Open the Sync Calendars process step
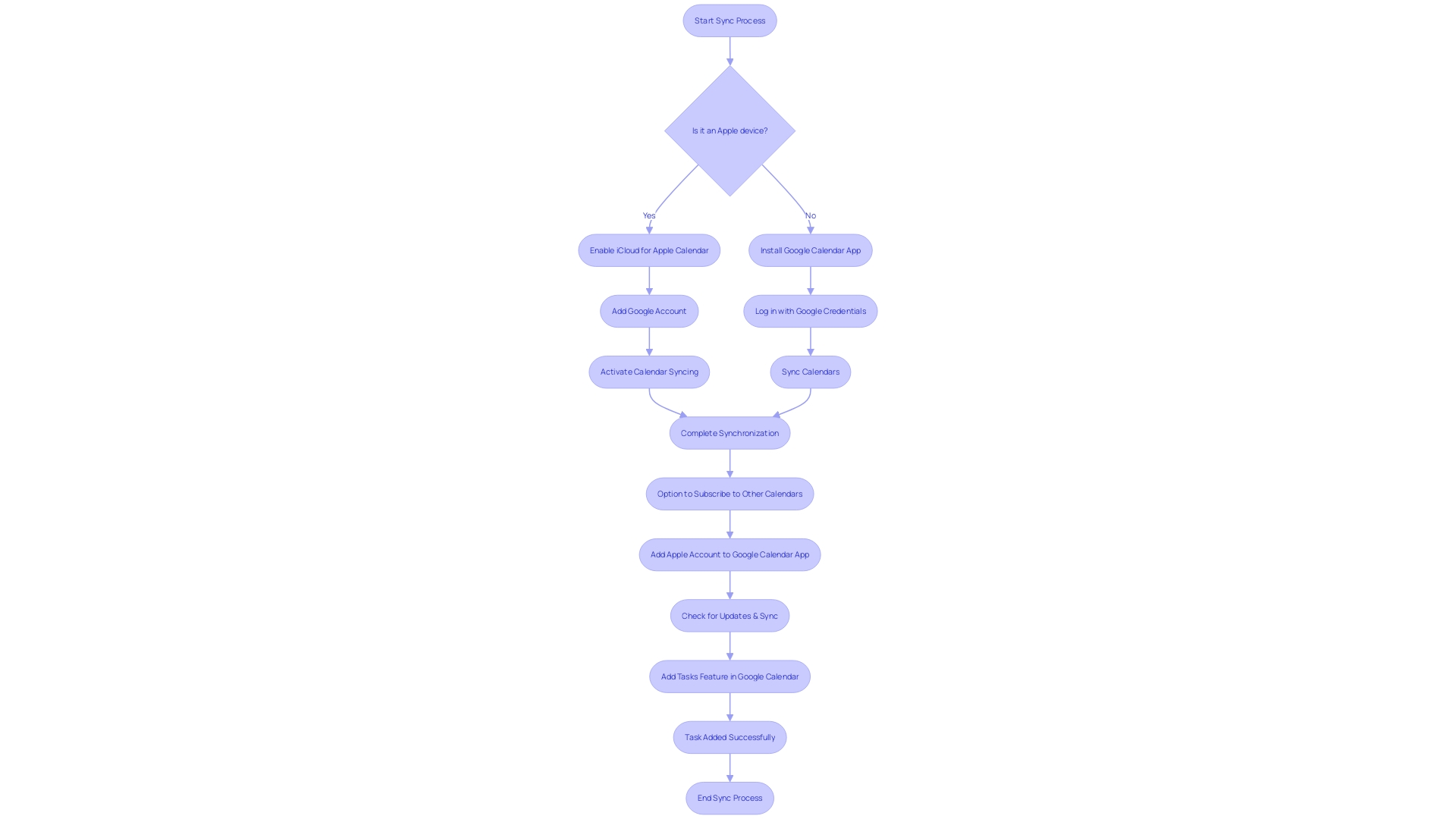Viewport: 1456px width, 819px height. [810, 371]
